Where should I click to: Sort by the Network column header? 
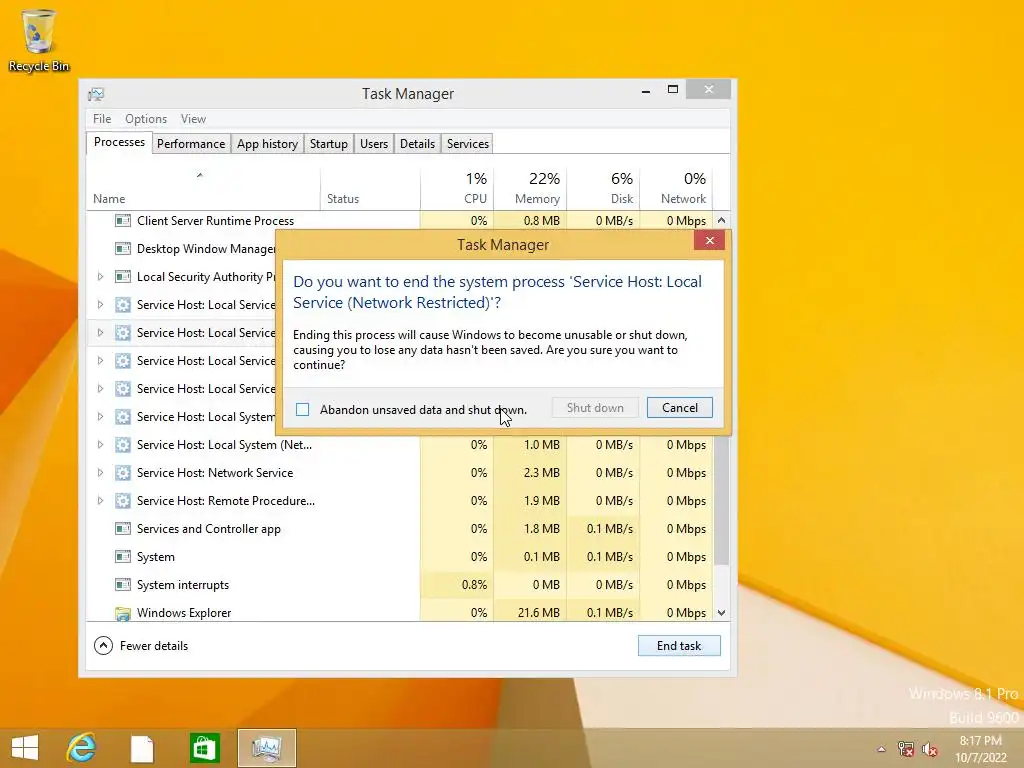pos(676,189)
